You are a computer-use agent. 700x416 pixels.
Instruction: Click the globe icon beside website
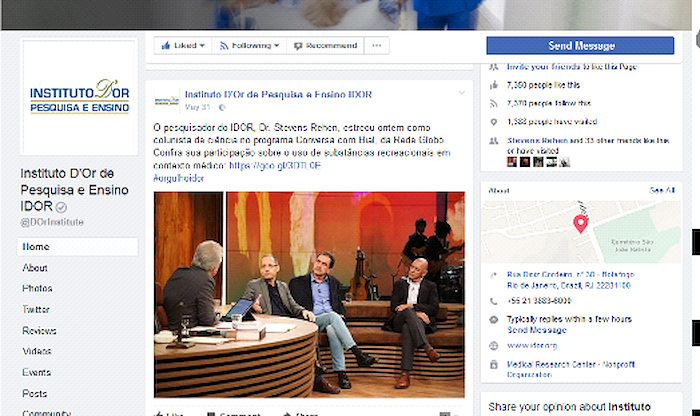[494, 345]
